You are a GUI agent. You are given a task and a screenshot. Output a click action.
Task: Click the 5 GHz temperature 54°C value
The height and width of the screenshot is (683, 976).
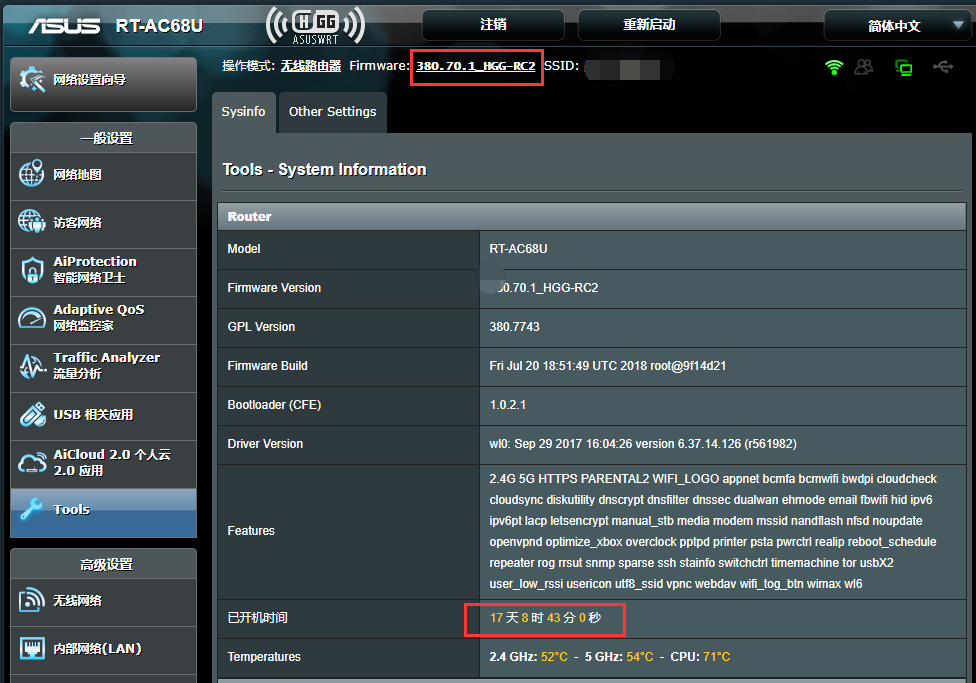point(640,657)
